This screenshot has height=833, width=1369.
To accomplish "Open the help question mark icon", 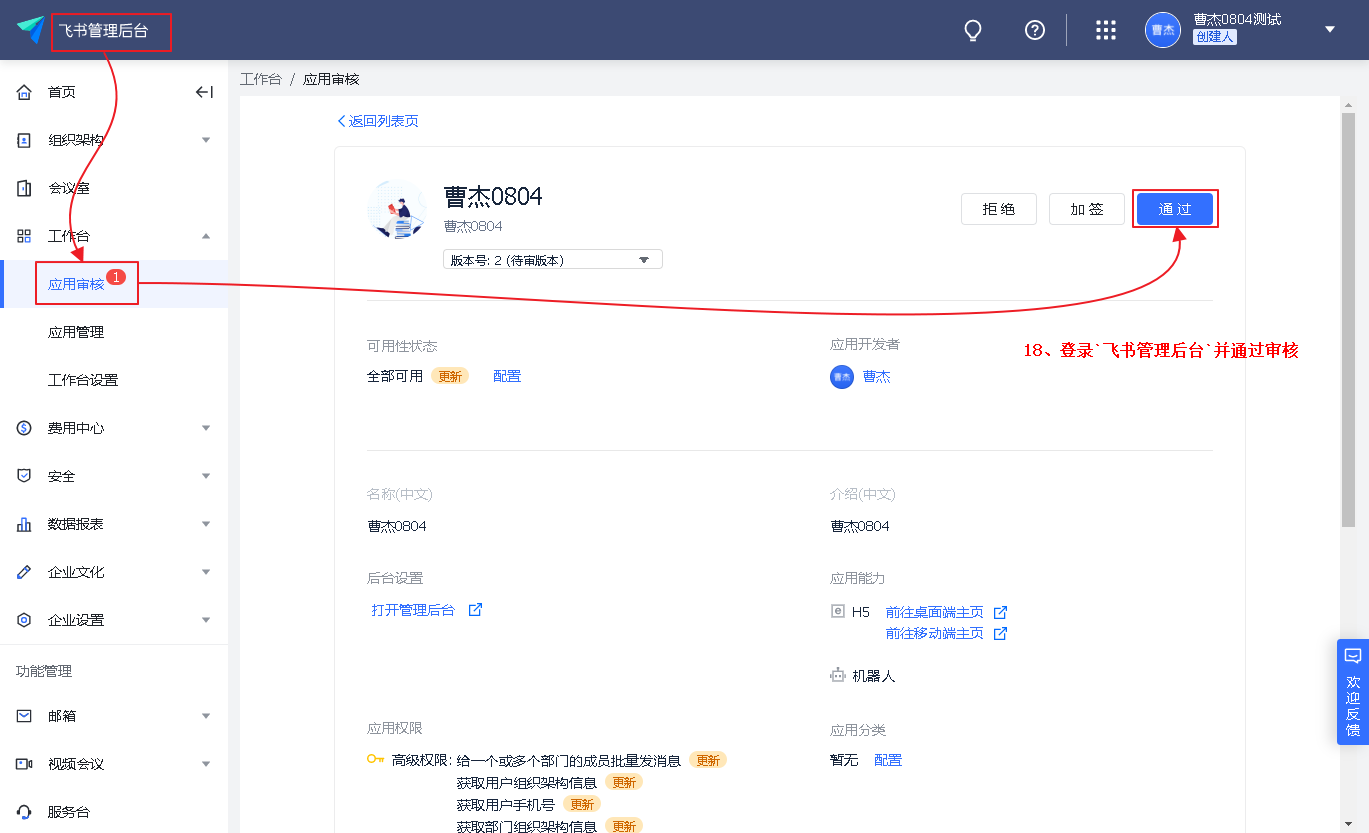I will [1035, 30].
